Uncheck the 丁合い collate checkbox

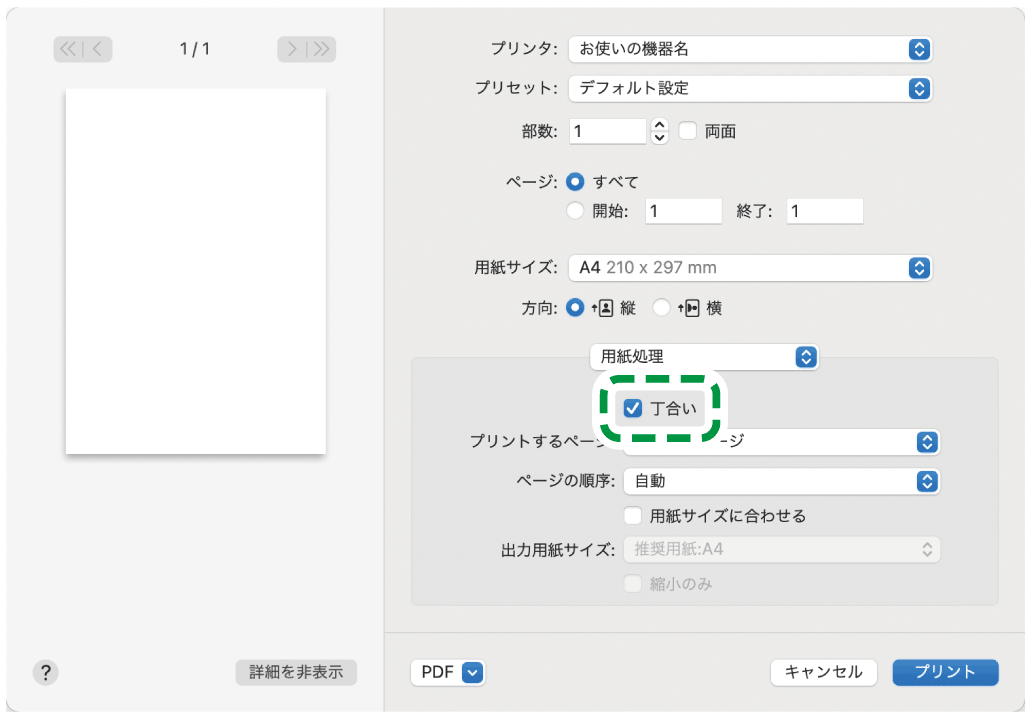coord(632,407)
